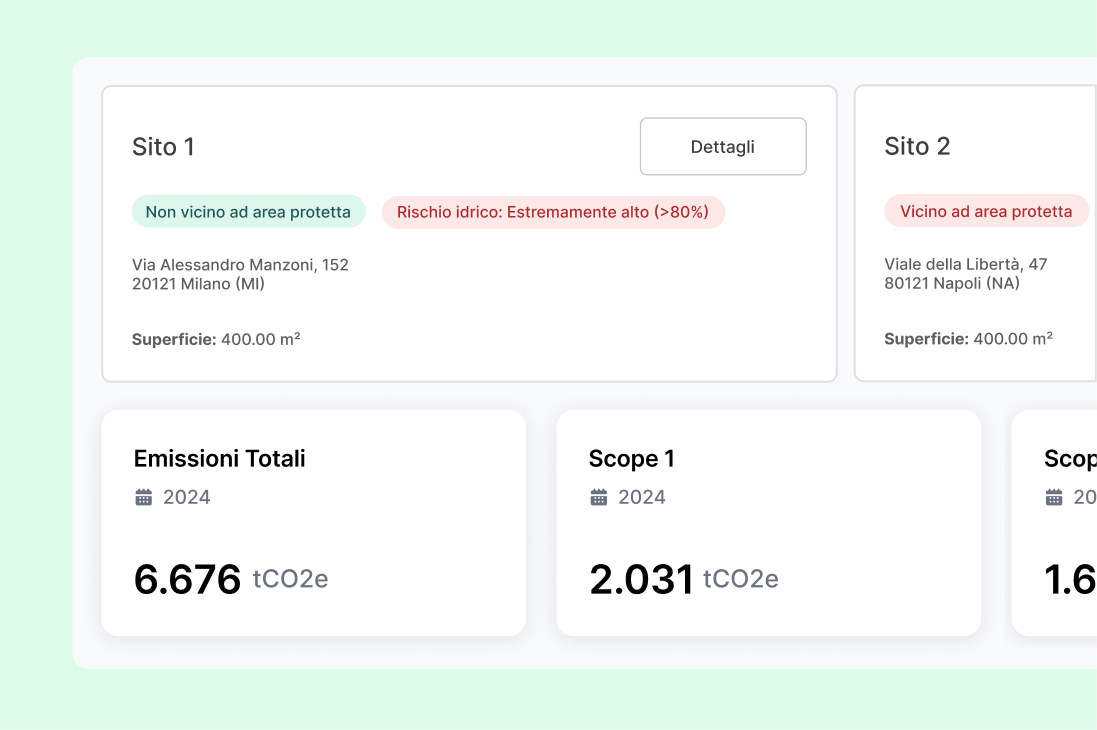Click the 6.676 tCO2e emissions value
The image size is (1097, 730).
[x=231, y=578]
